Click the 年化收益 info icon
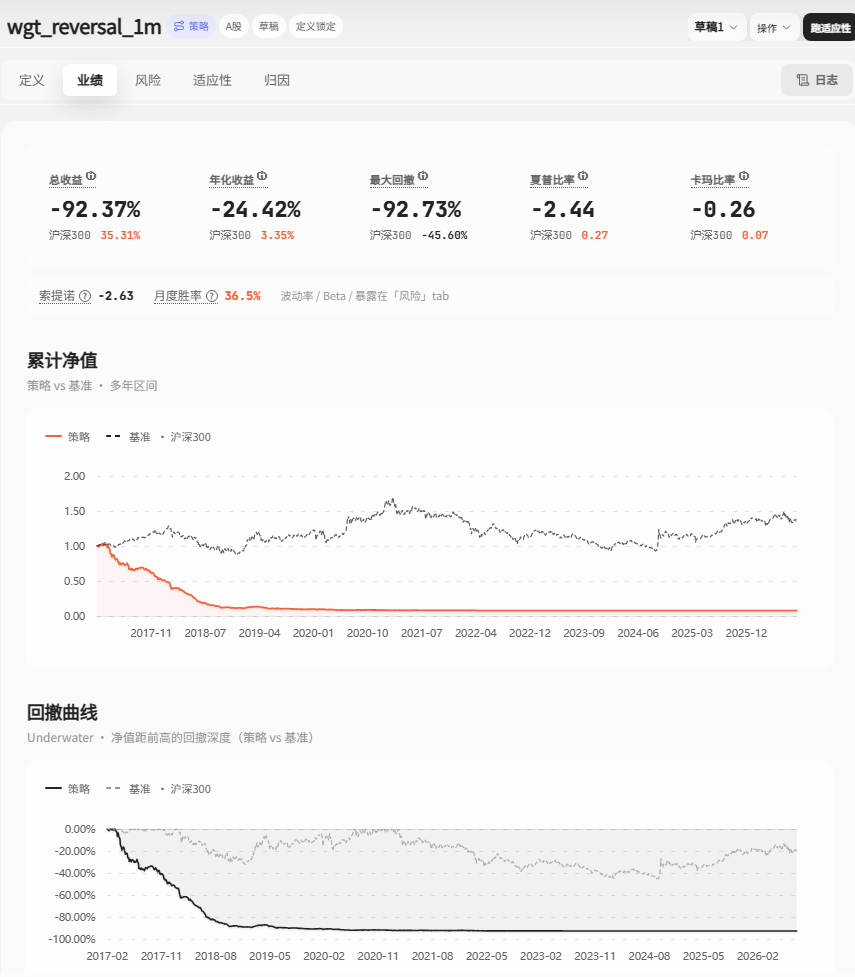Screen dimensions: 855x977 (262, 176)
